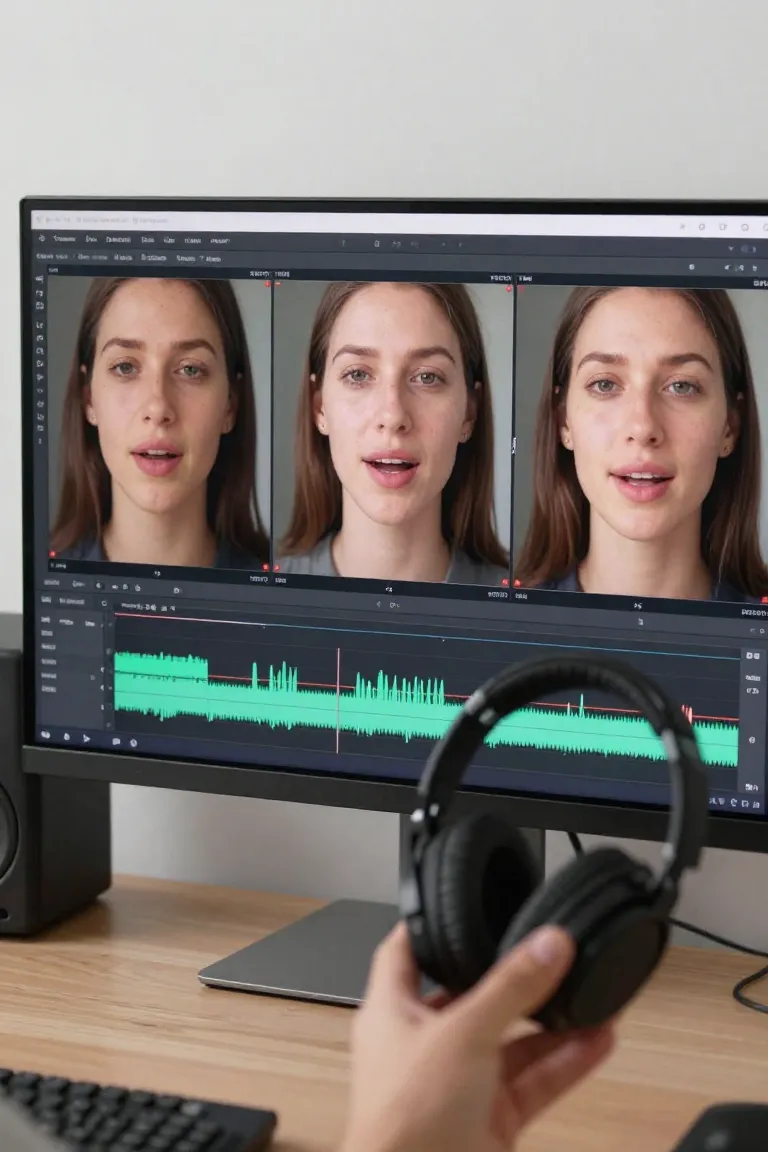The height and width of the screenshot is (1152, 768).
Task: Click the red playhead line on the audio timeline
Action: [338, 700]
